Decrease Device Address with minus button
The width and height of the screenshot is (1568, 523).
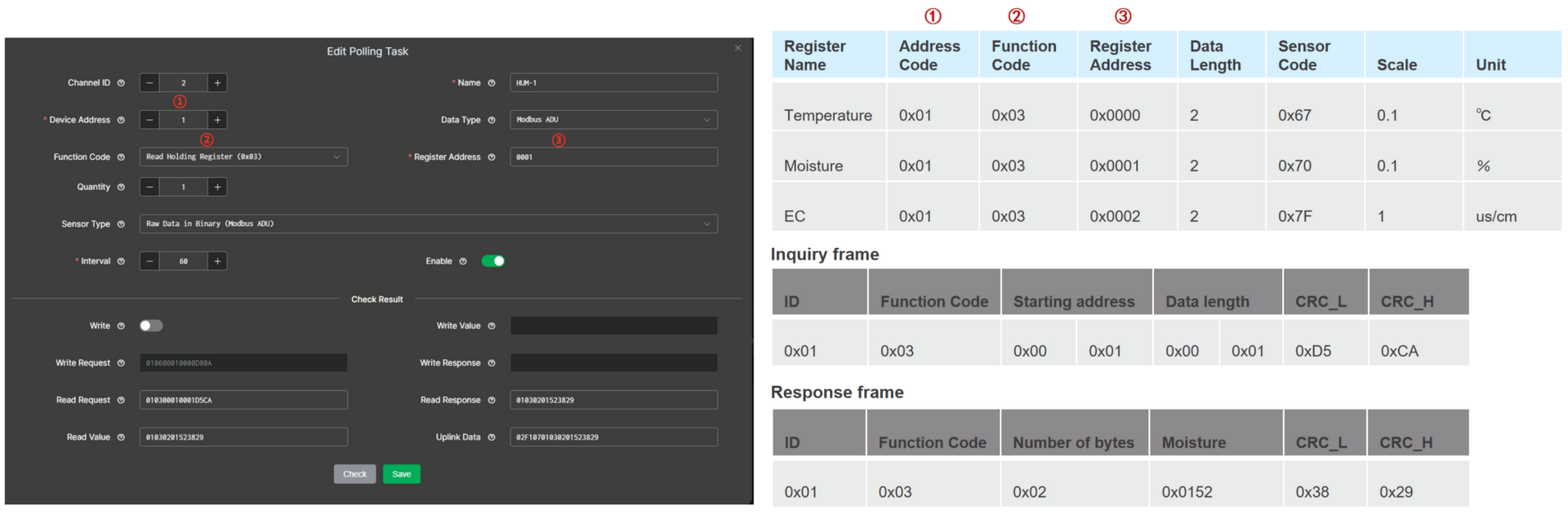click(149, 120)
